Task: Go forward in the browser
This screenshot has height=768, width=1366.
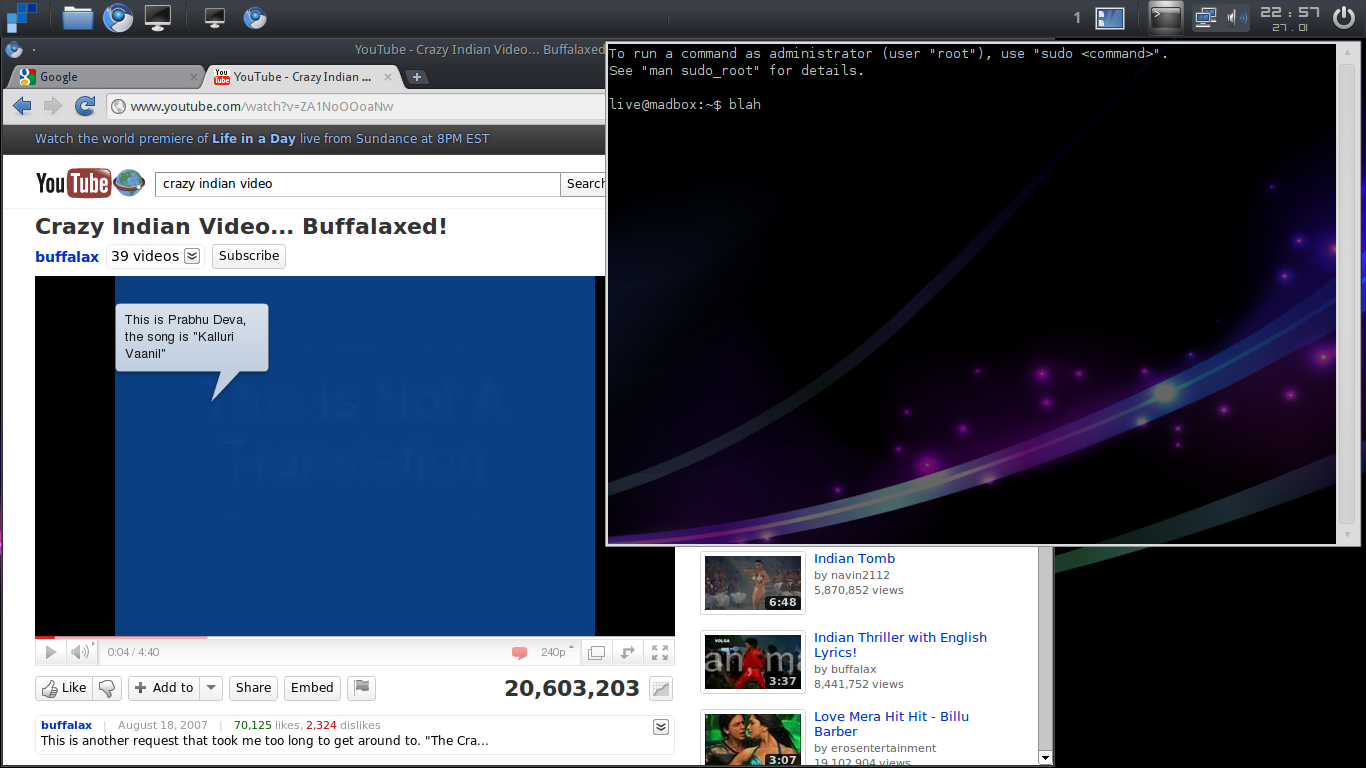Action: coord(53,106)
